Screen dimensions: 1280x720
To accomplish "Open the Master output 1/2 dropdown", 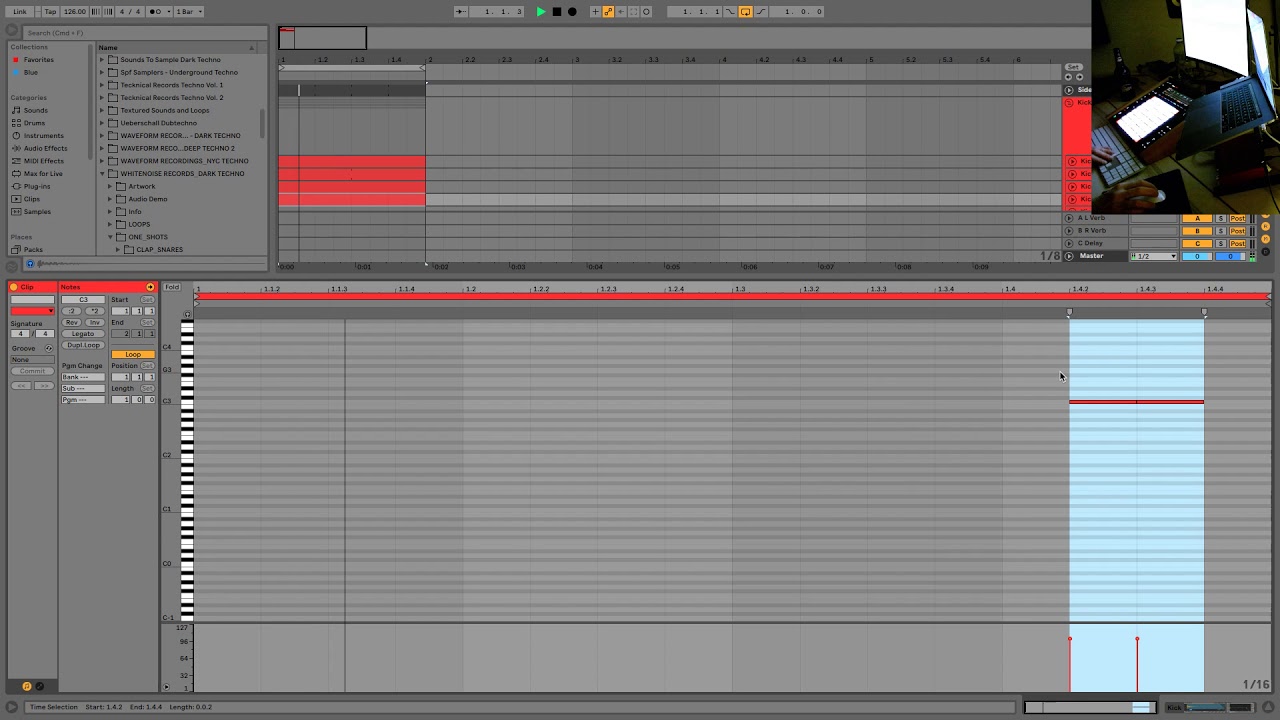I will click(x=1155, y=256).
